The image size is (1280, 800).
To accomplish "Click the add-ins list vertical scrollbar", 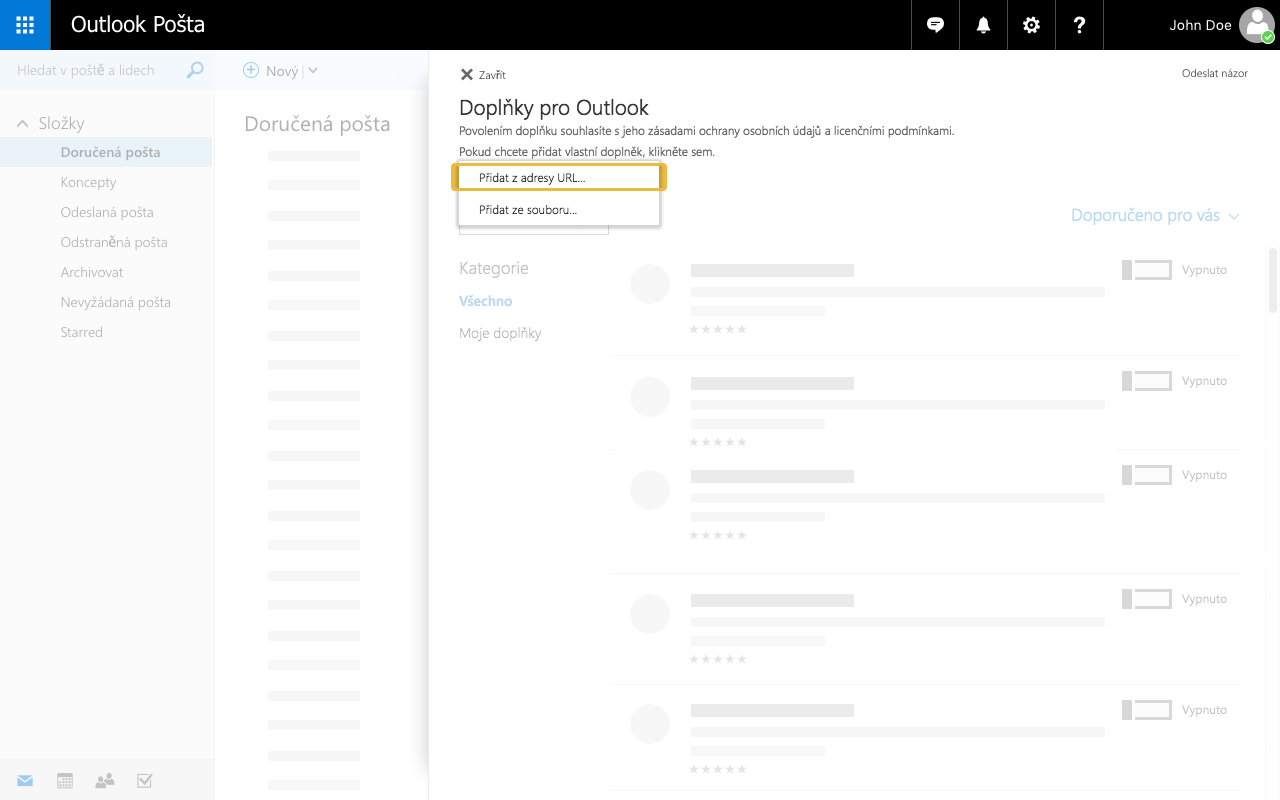I will click(1273, 280).
